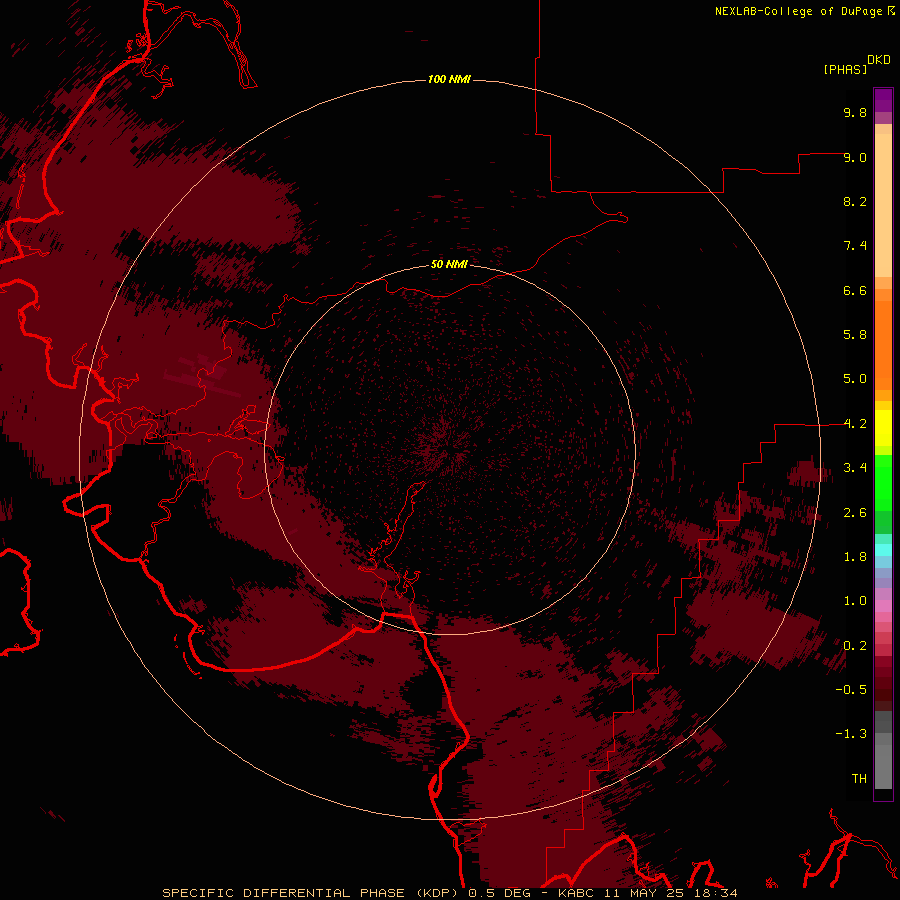Click the cyan color scale segment

click(883, 550)
